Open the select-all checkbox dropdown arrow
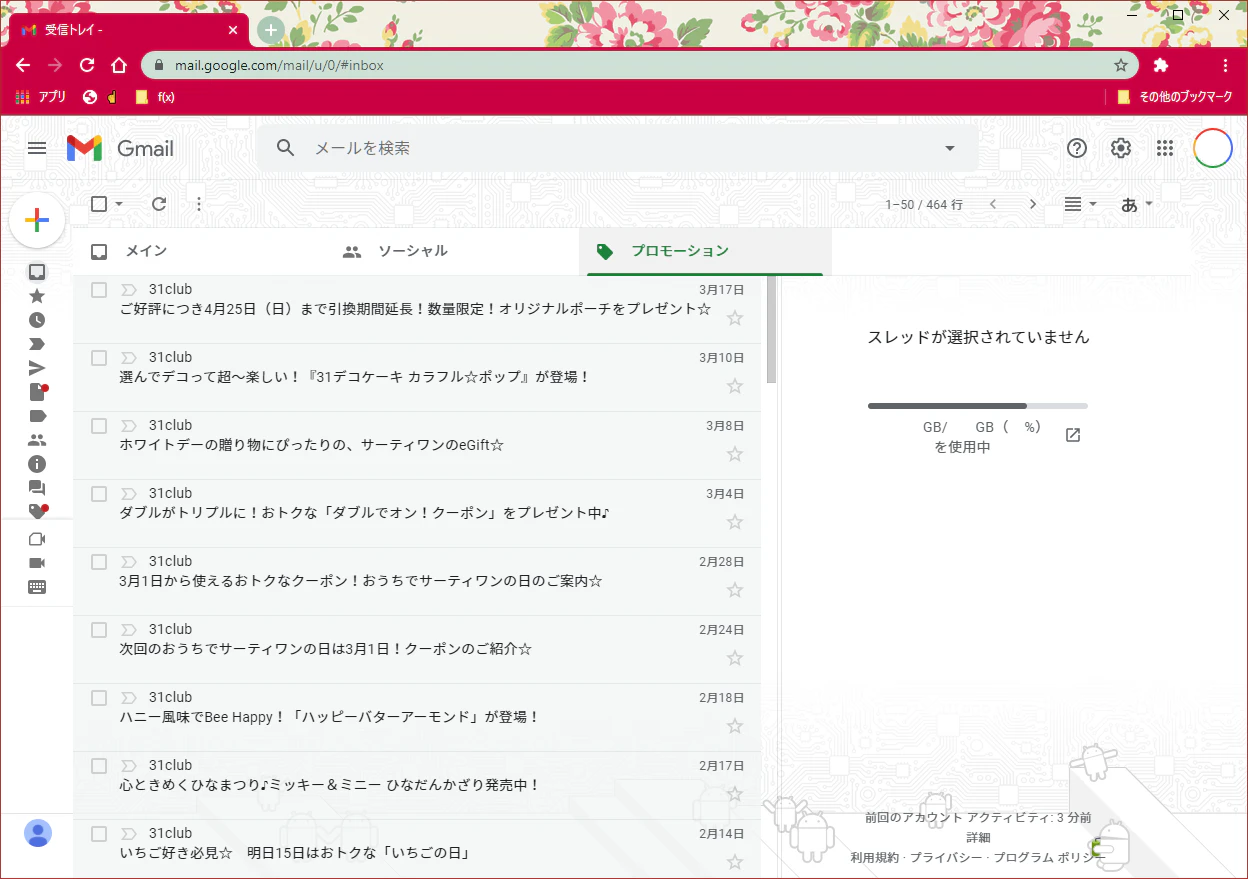 point(119,204)
